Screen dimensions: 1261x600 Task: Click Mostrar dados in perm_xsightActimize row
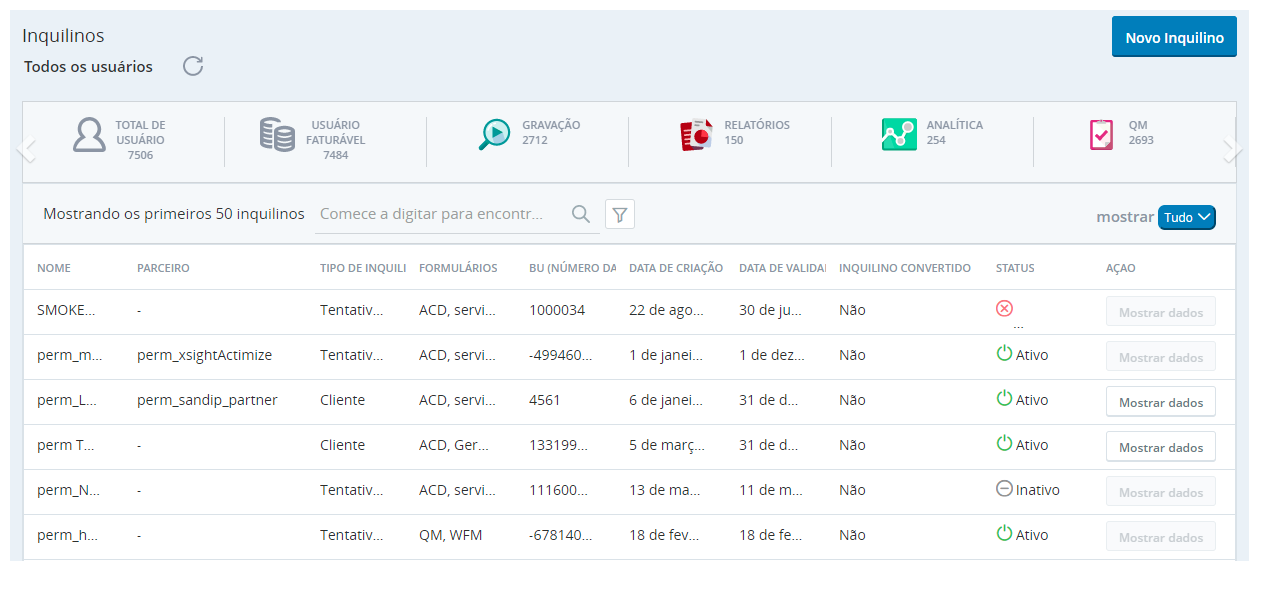(1161, 357)
